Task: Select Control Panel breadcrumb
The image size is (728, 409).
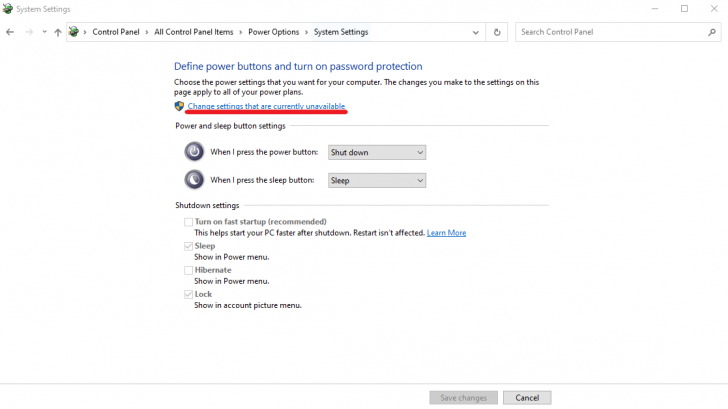Action: pos(116,32)
